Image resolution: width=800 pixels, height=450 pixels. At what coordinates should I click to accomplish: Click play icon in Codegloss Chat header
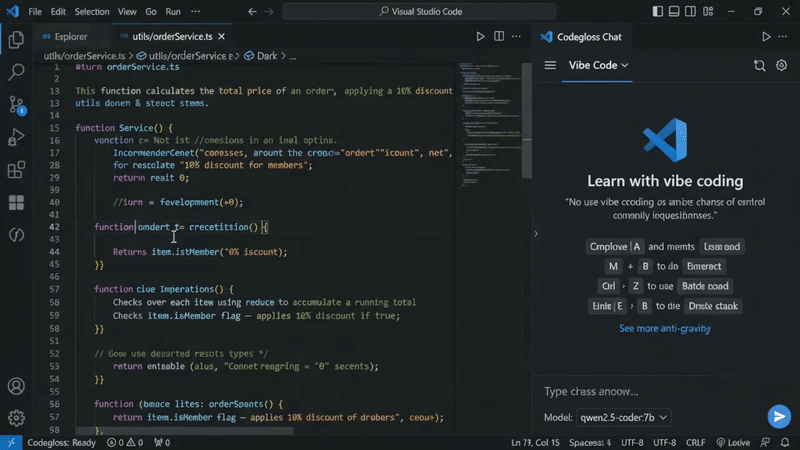coord(766,37)
